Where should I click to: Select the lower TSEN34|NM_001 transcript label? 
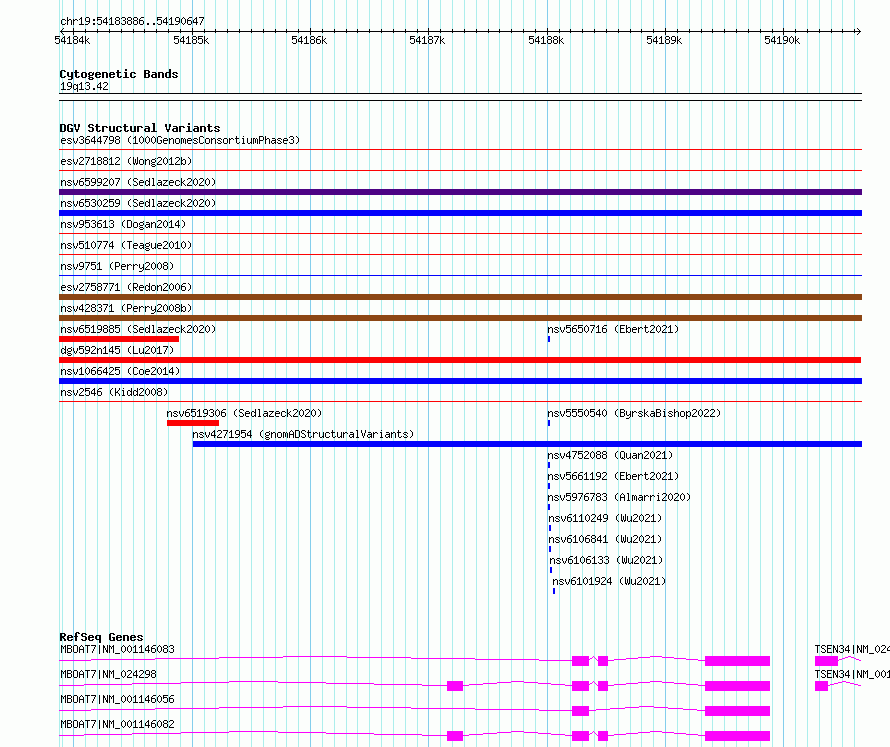[852, 674]
